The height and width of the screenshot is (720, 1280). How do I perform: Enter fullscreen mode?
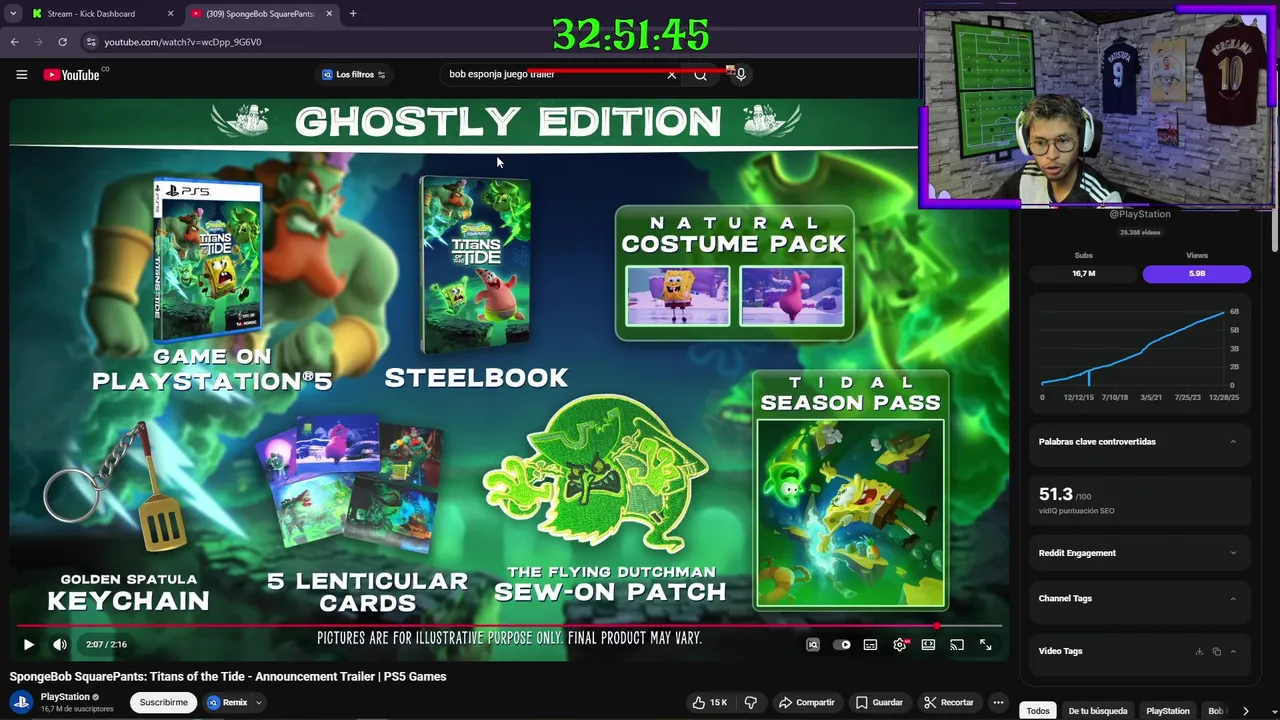(x=986, y=645)
